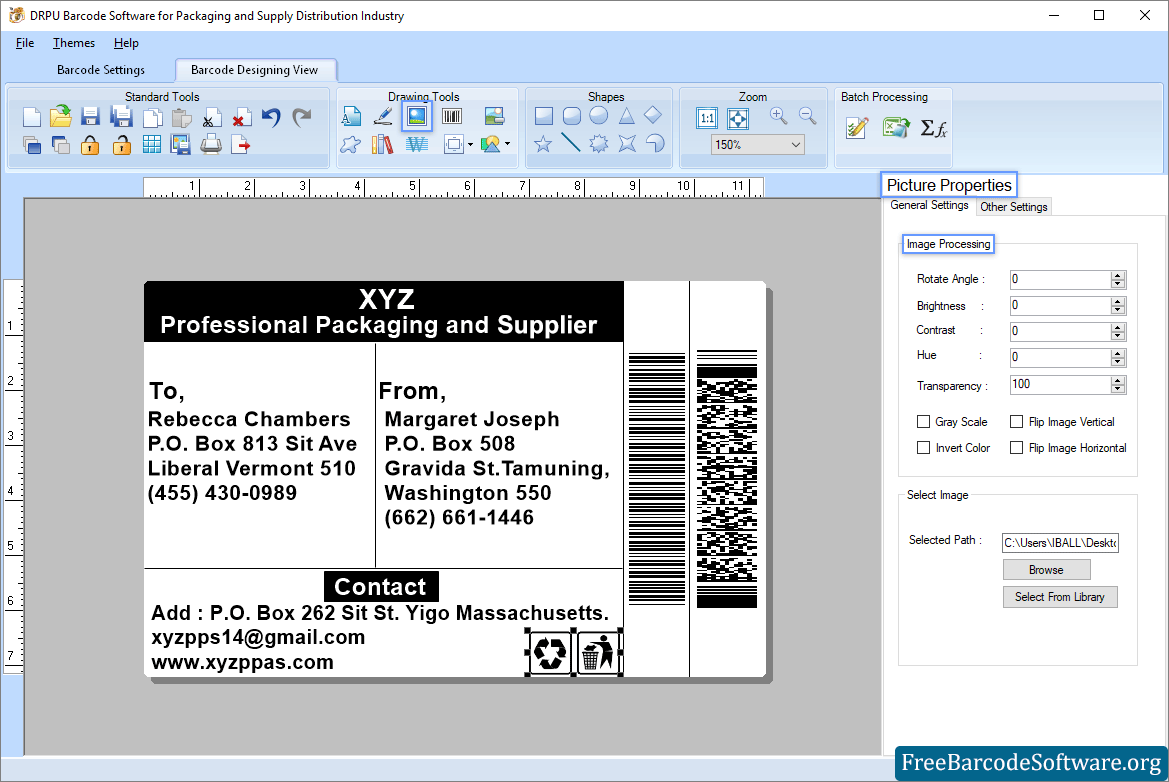Select the Line shape tool
The image size is (1169, 782).
coord(570,142)
